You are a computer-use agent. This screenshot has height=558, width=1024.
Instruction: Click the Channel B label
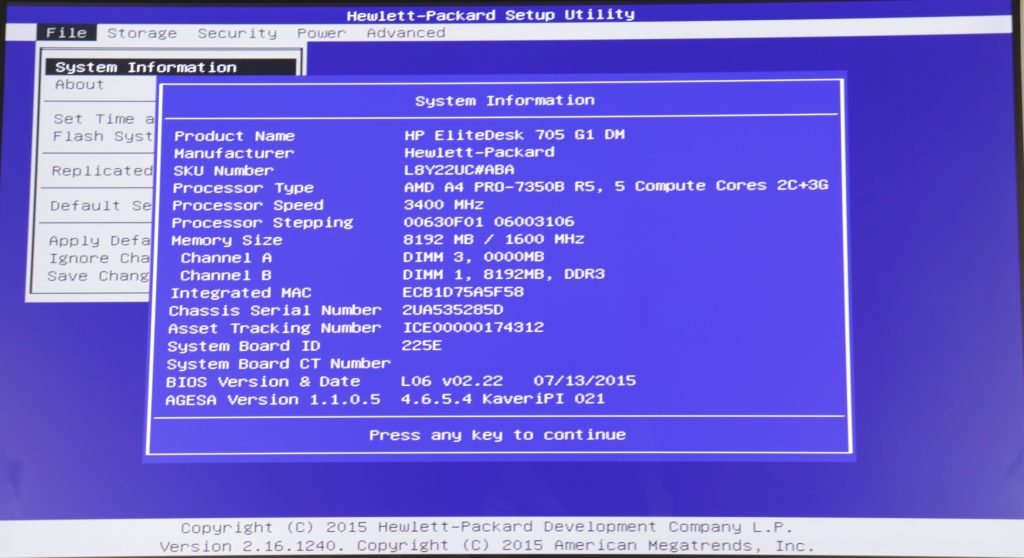pyautogui.click(x=225, y=276)
